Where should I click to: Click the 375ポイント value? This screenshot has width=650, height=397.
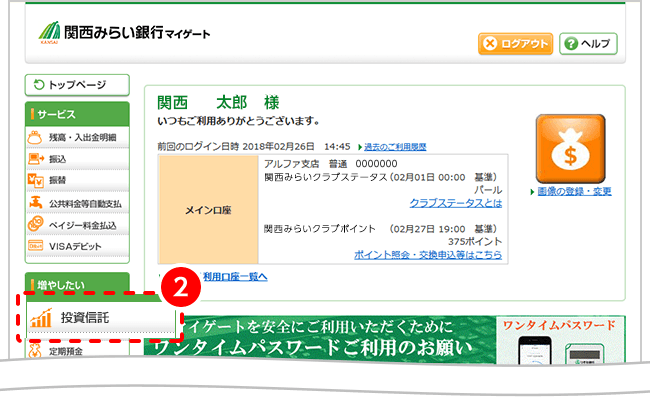pyautogui.click(x=475, y=241)
